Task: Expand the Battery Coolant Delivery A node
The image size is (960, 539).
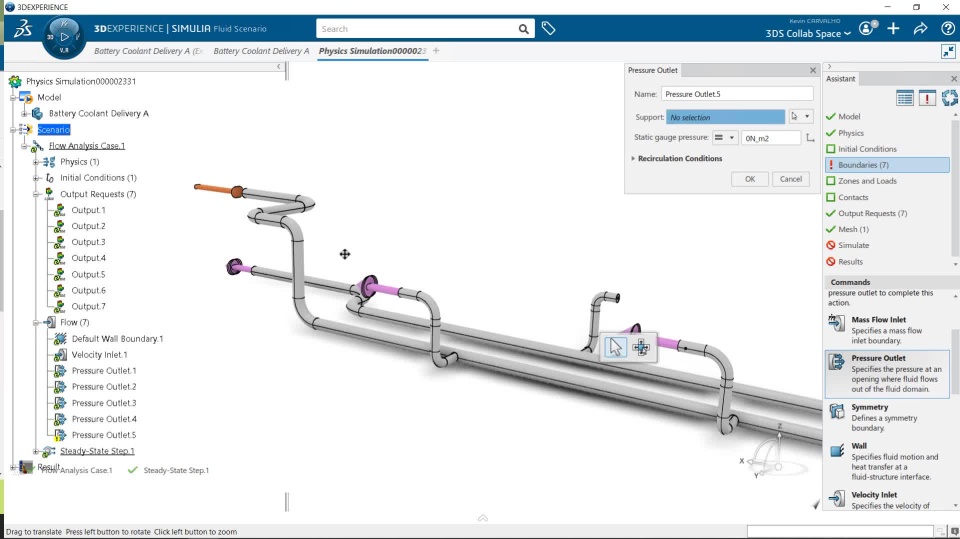Action: coord(24,113)
